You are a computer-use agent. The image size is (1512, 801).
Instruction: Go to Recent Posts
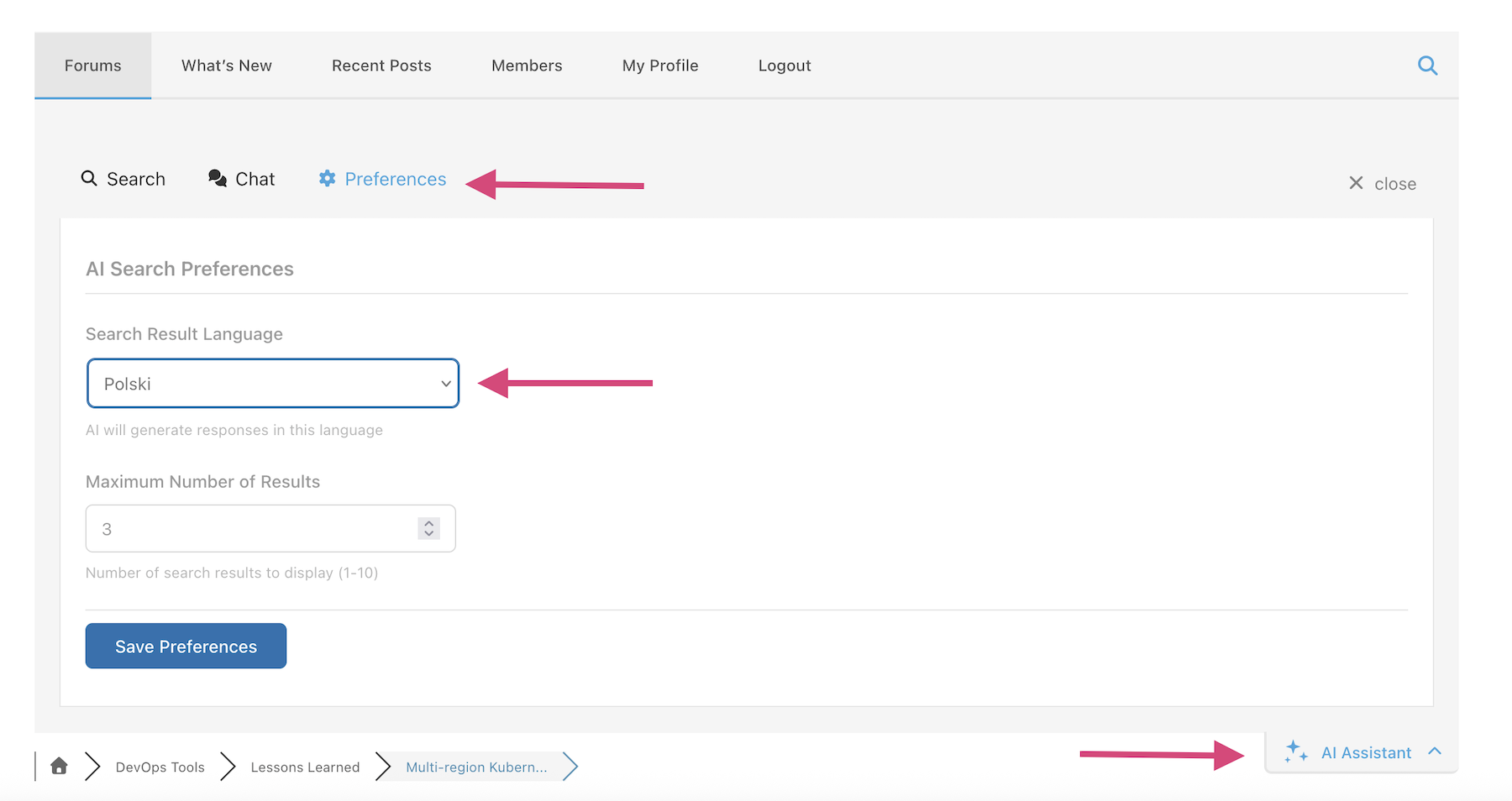(x=381, y=65)
